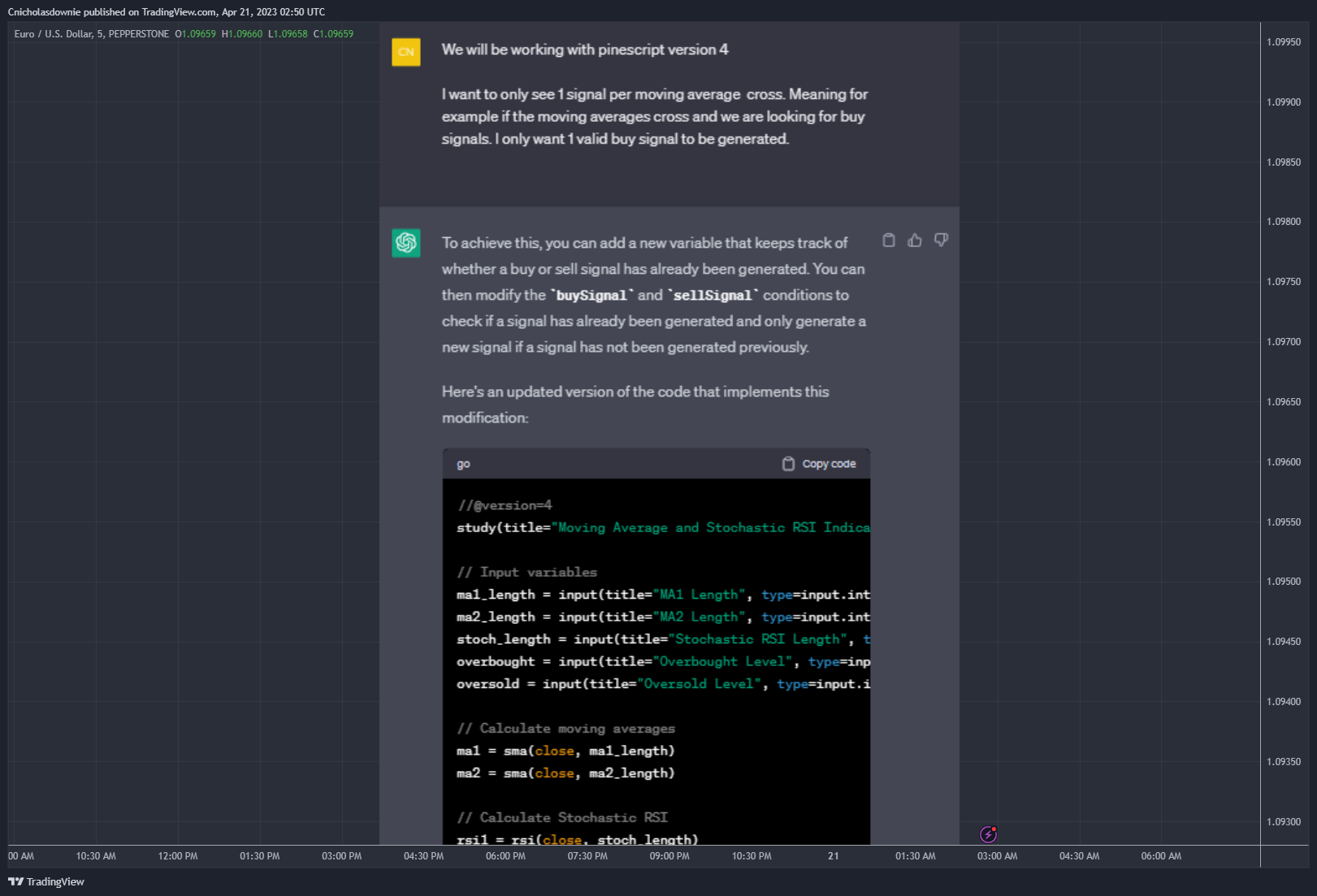Image resolution: width=1317 pixels, height=896 pixels.
Task: Click the 03:00 AM time axis label
Action: point(997,856)
